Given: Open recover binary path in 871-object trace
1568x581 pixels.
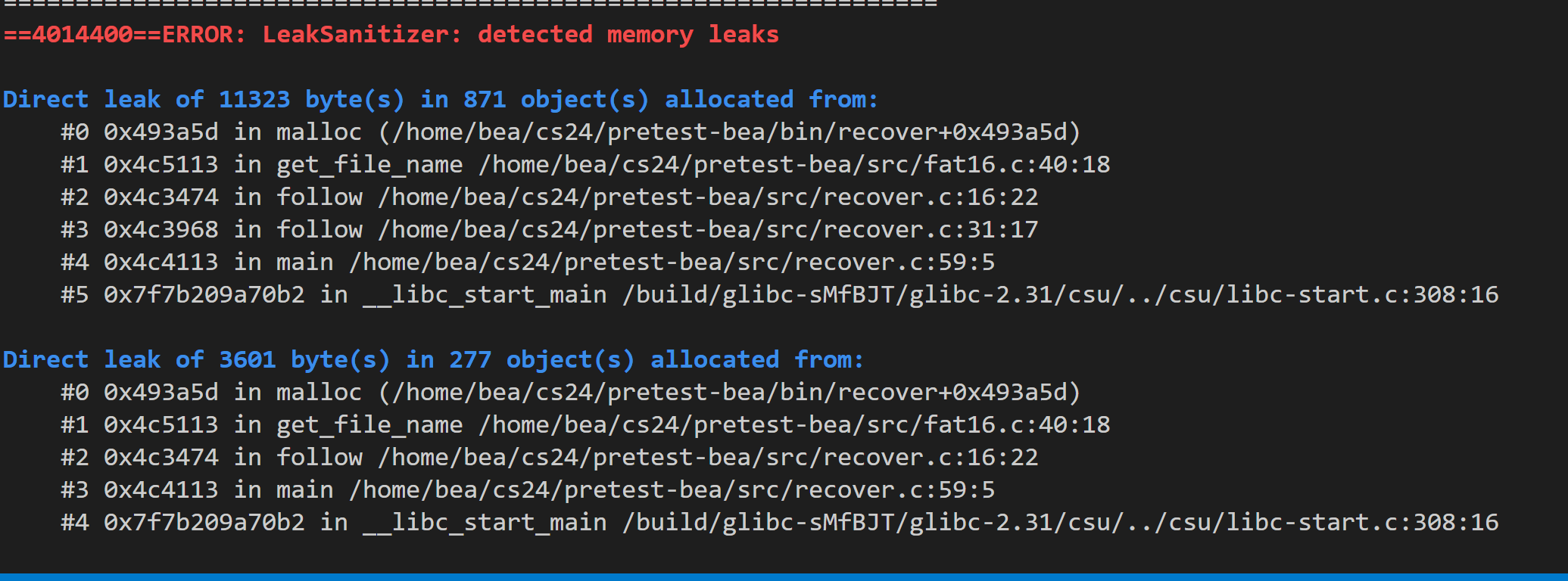Looking at the screenshot, I should click(x=729, y=132).
